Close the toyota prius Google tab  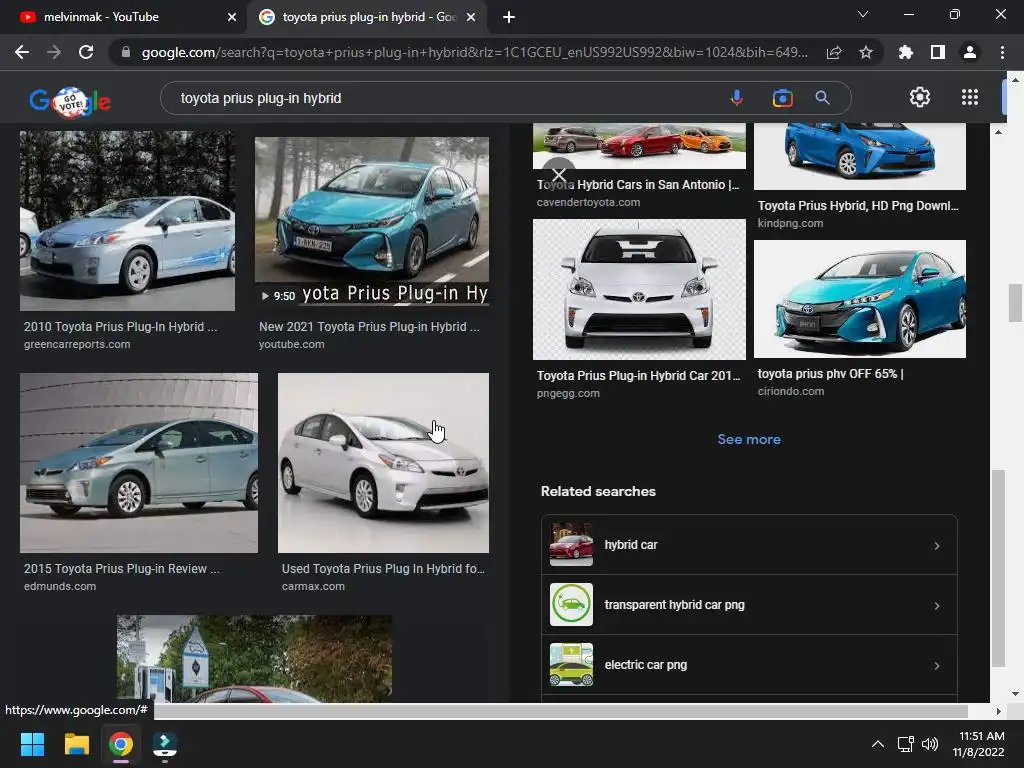click(x=471, y=17)
